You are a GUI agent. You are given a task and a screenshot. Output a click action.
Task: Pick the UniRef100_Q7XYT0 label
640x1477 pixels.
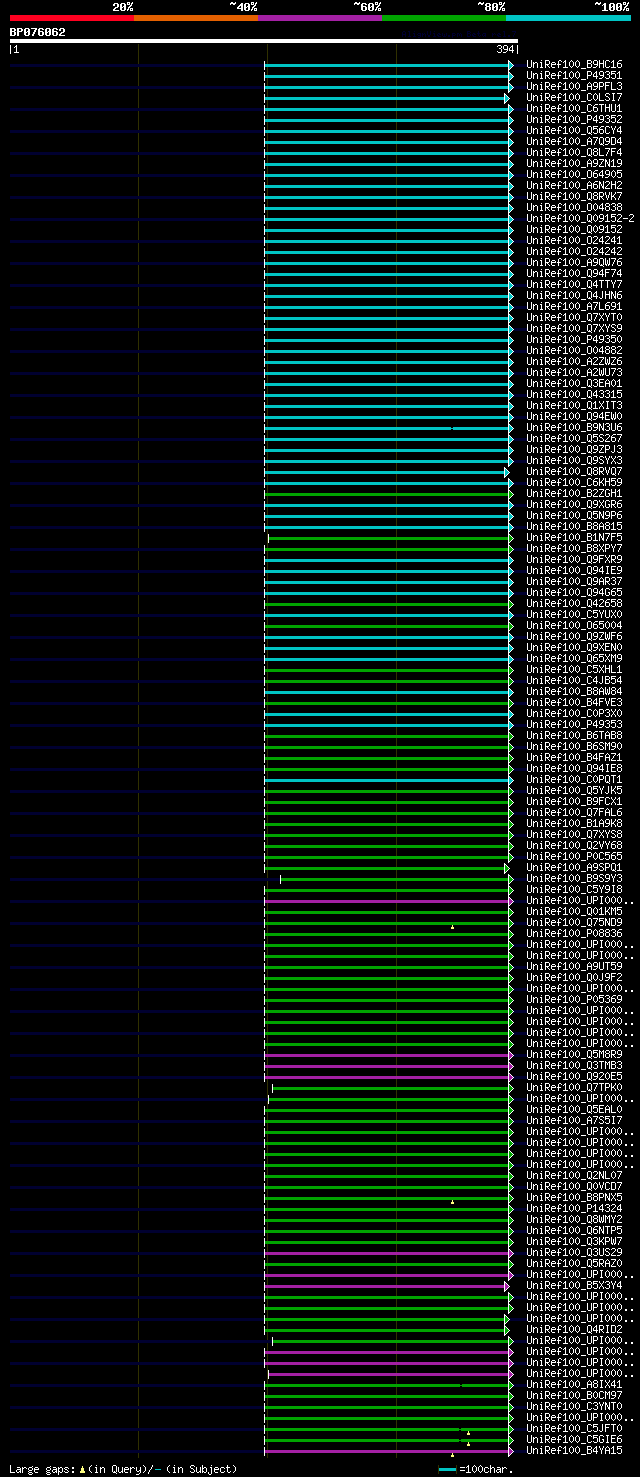click(574, 317)
